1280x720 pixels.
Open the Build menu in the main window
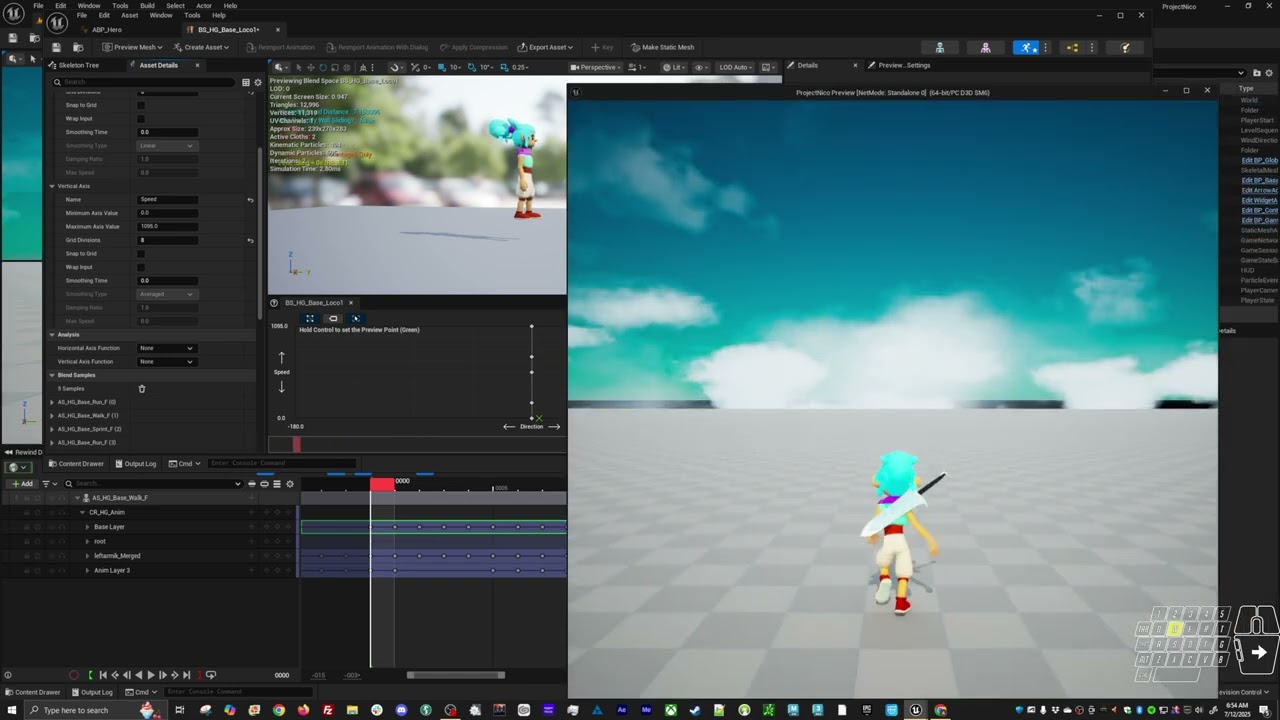click(x=147, y=5)
